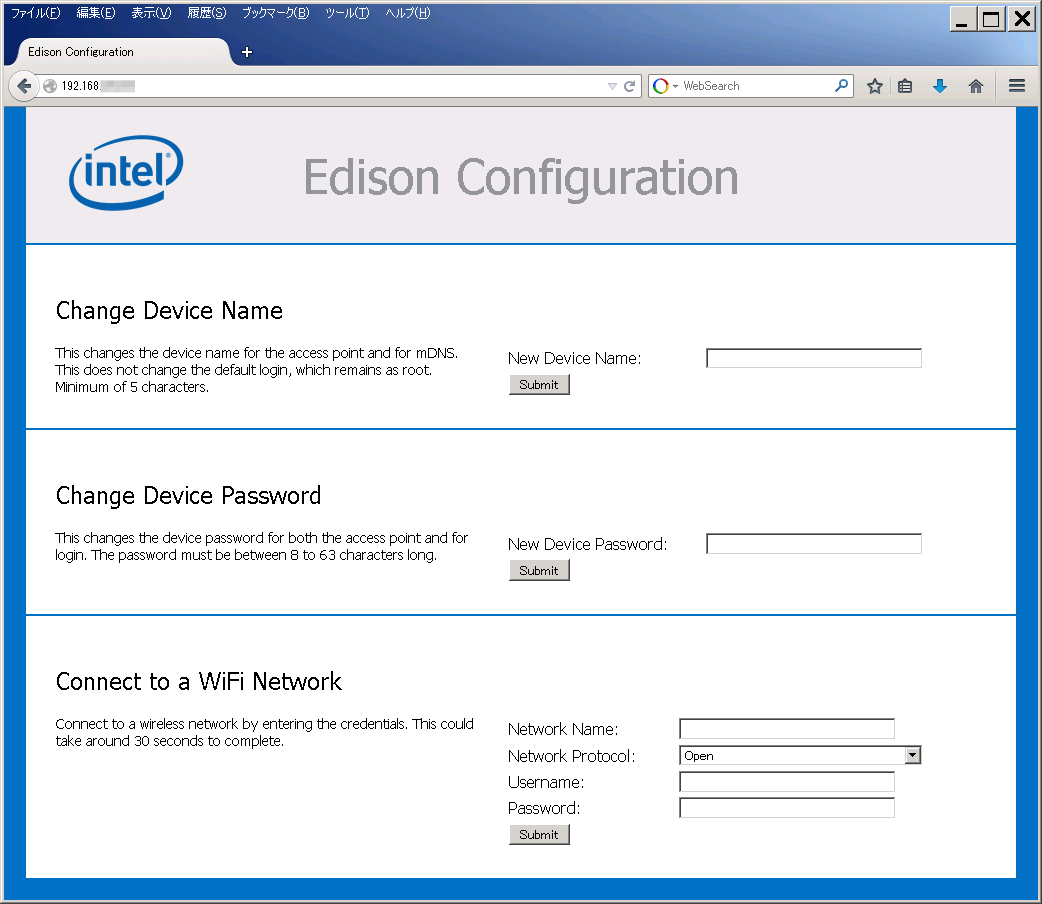Viewport: 1042px width, 904px height.
Task: Open a new tab with the plus button
Action: tap(247, 52)
